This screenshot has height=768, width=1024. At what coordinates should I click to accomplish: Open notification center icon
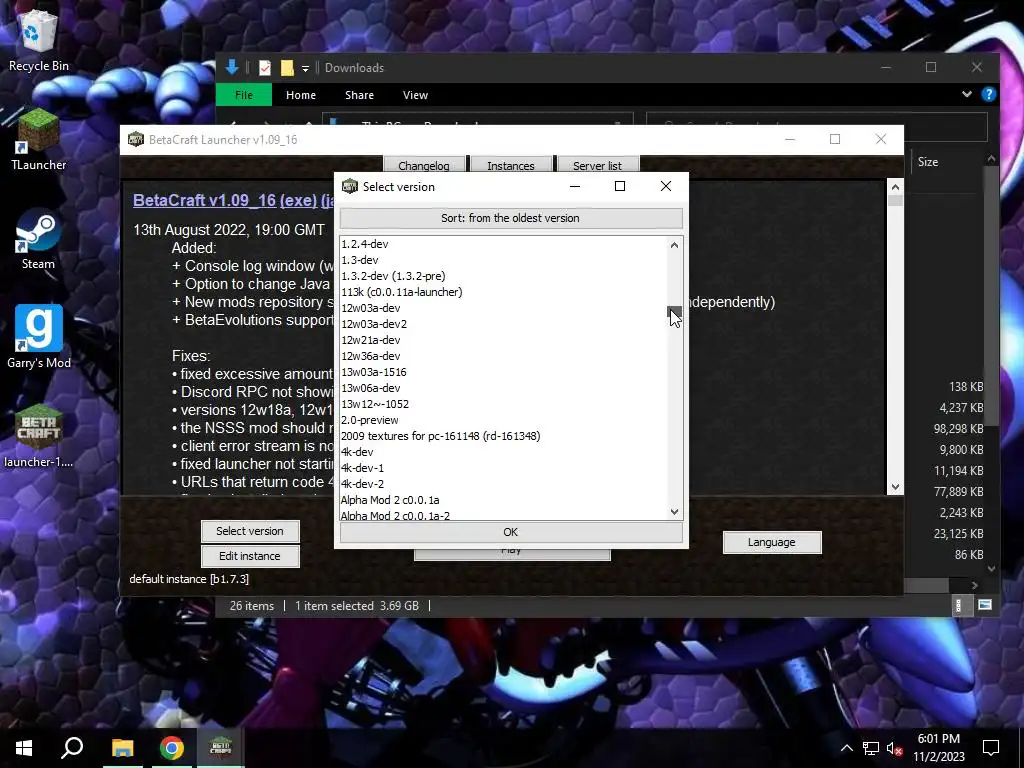(x=991, y=748)
